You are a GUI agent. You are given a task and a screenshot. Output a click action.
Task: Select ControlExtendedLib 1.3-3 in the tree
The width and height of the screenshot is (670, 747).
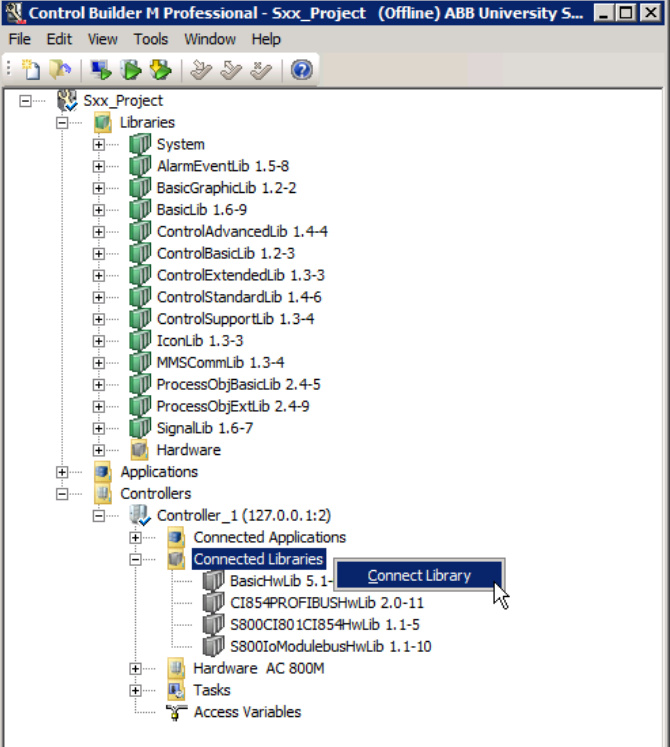[x=241, y=275]
